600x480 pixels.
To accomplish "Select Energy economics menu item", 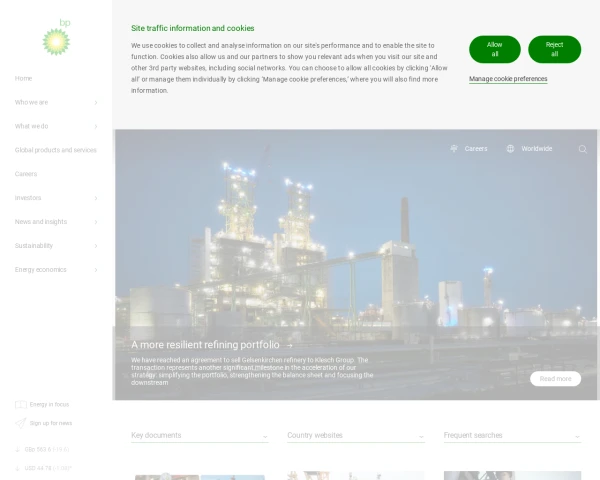I will [41, 269].
